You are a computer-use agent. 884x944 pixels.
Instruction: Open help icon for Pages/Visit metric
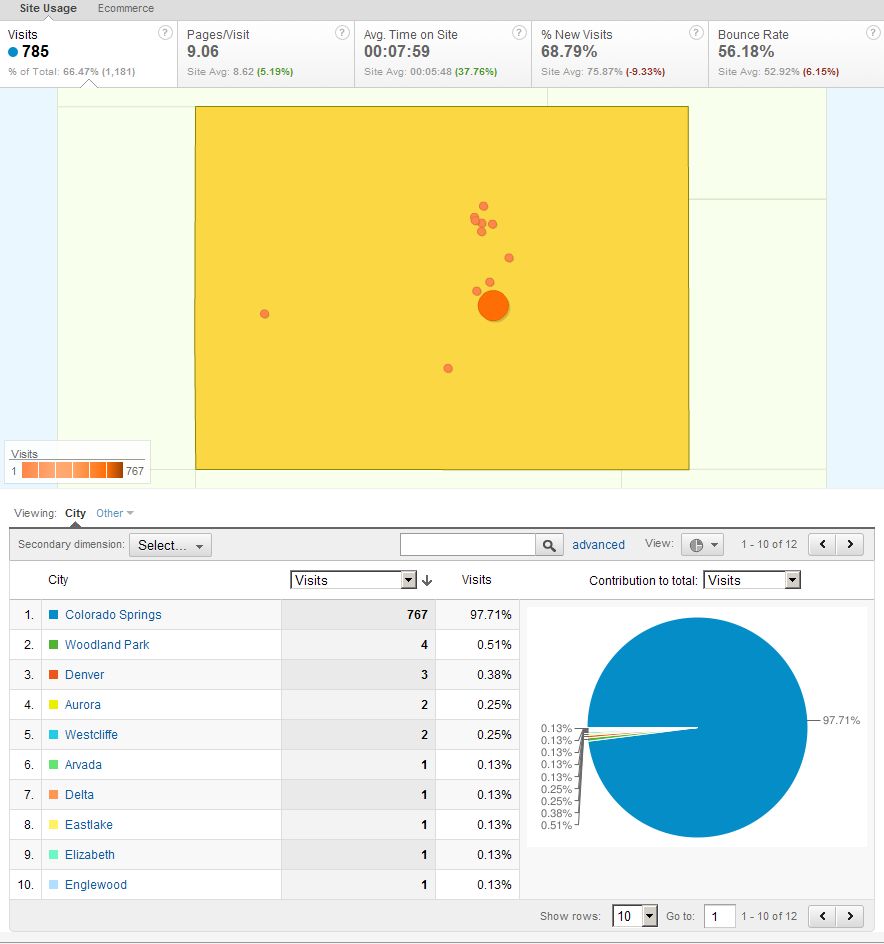[x=342, y=33]
